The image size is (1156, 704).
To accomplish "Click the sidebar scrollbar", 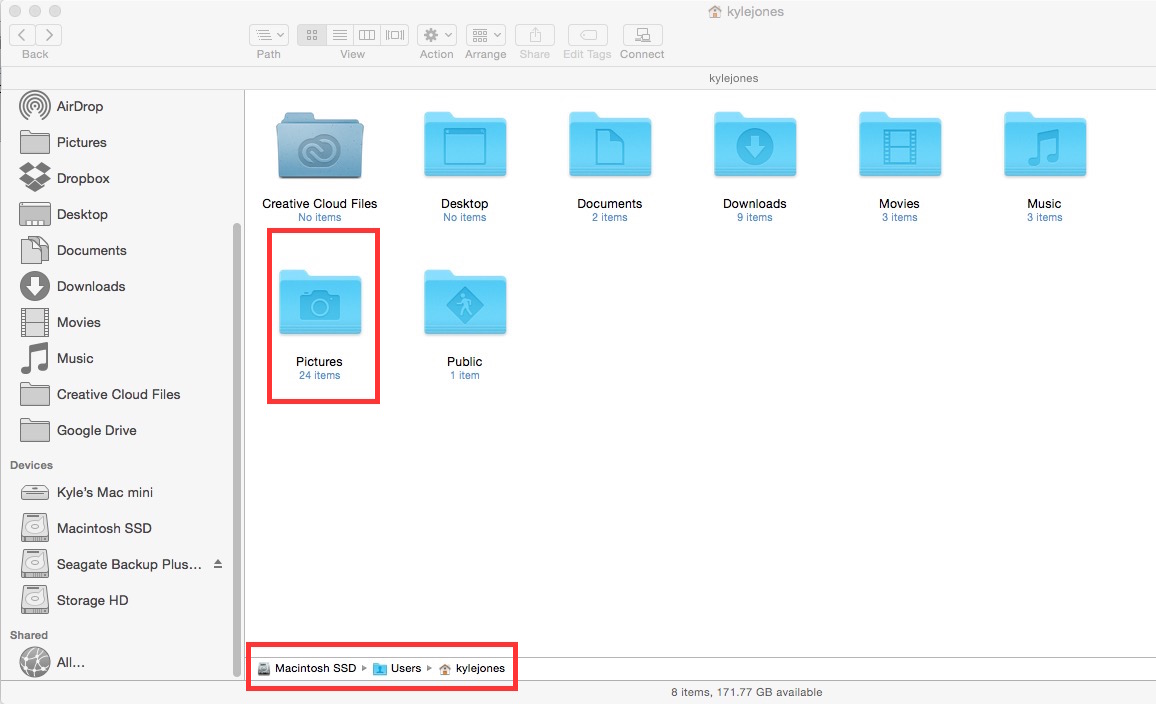I will pos(237,448).
